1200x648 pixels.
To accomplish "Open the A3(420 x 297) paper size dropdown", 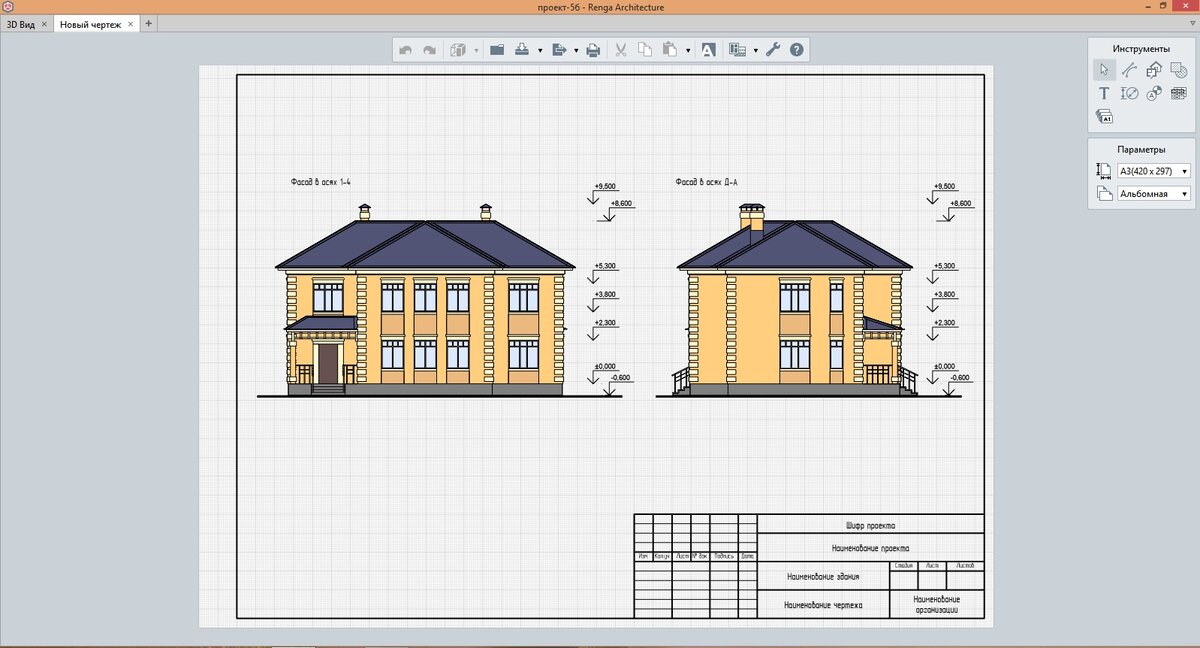I will [1153, 171].
